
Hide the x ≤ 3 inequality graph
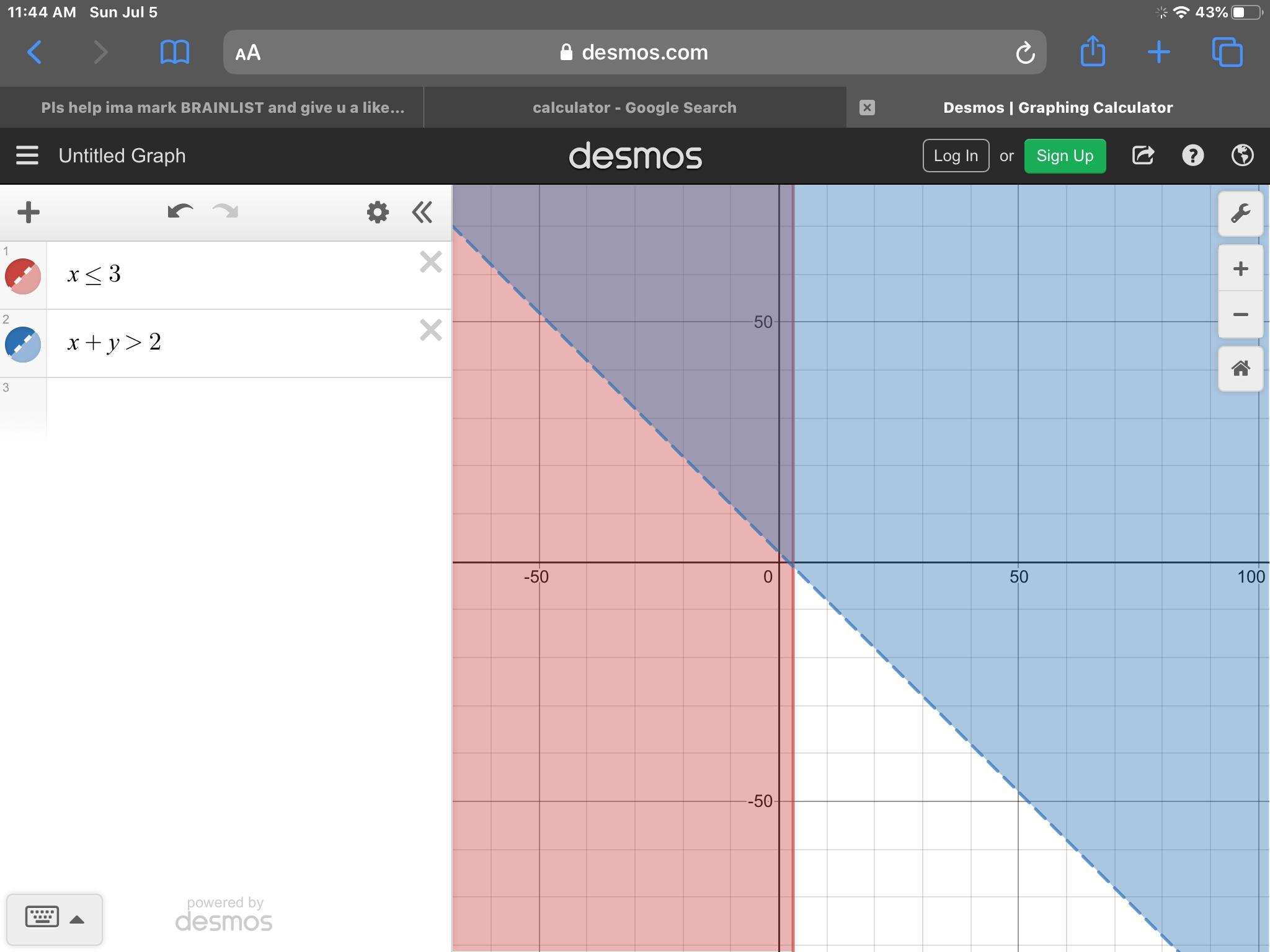(x=23, y=276)
